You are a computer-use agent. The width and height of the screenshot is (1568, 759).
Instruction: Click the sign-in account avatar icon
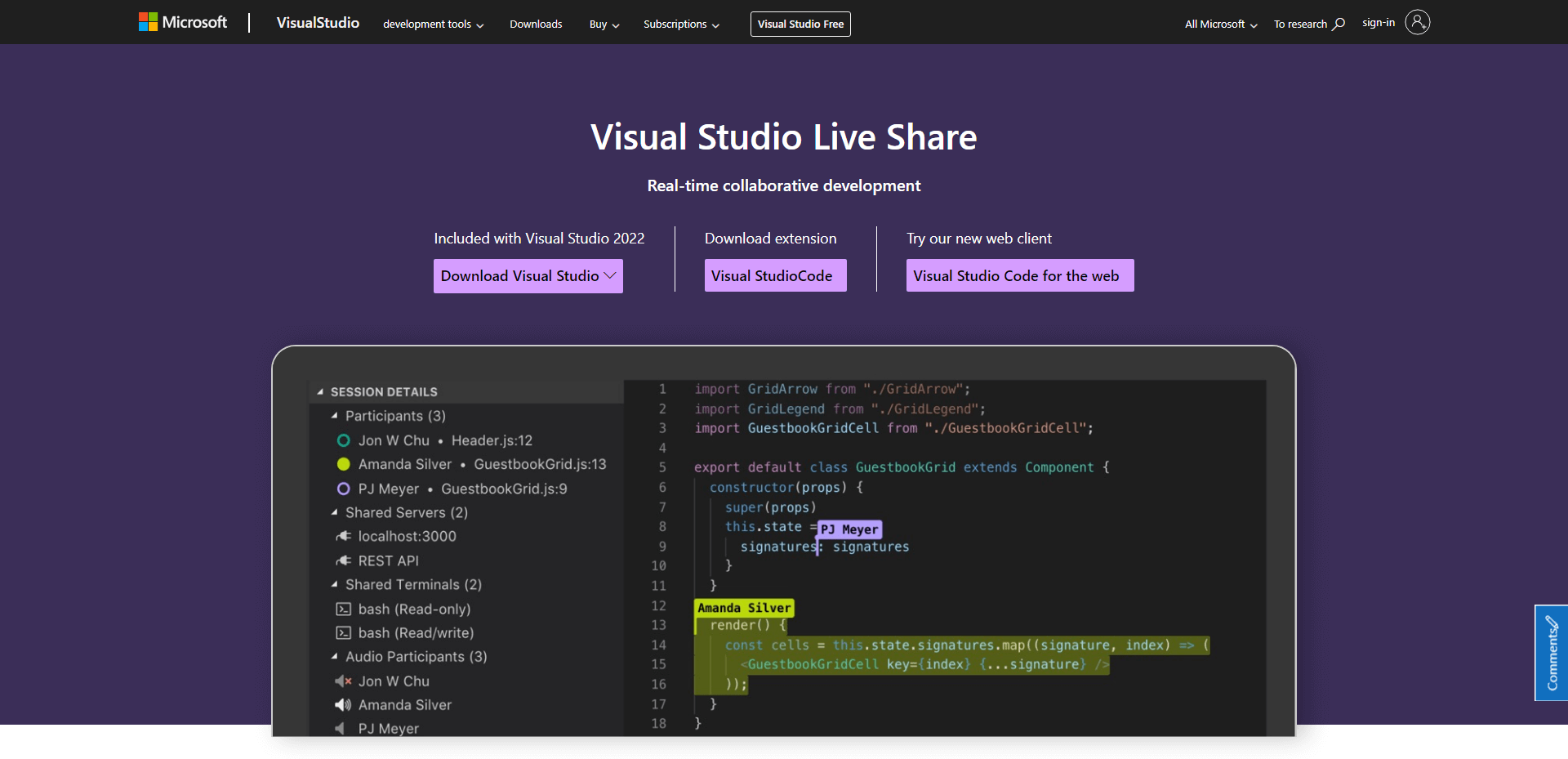pos(1418,22)
